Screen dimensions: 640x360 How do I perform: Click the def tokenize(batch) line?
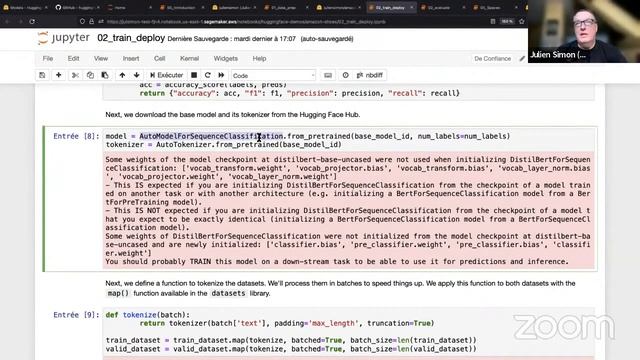148,315
